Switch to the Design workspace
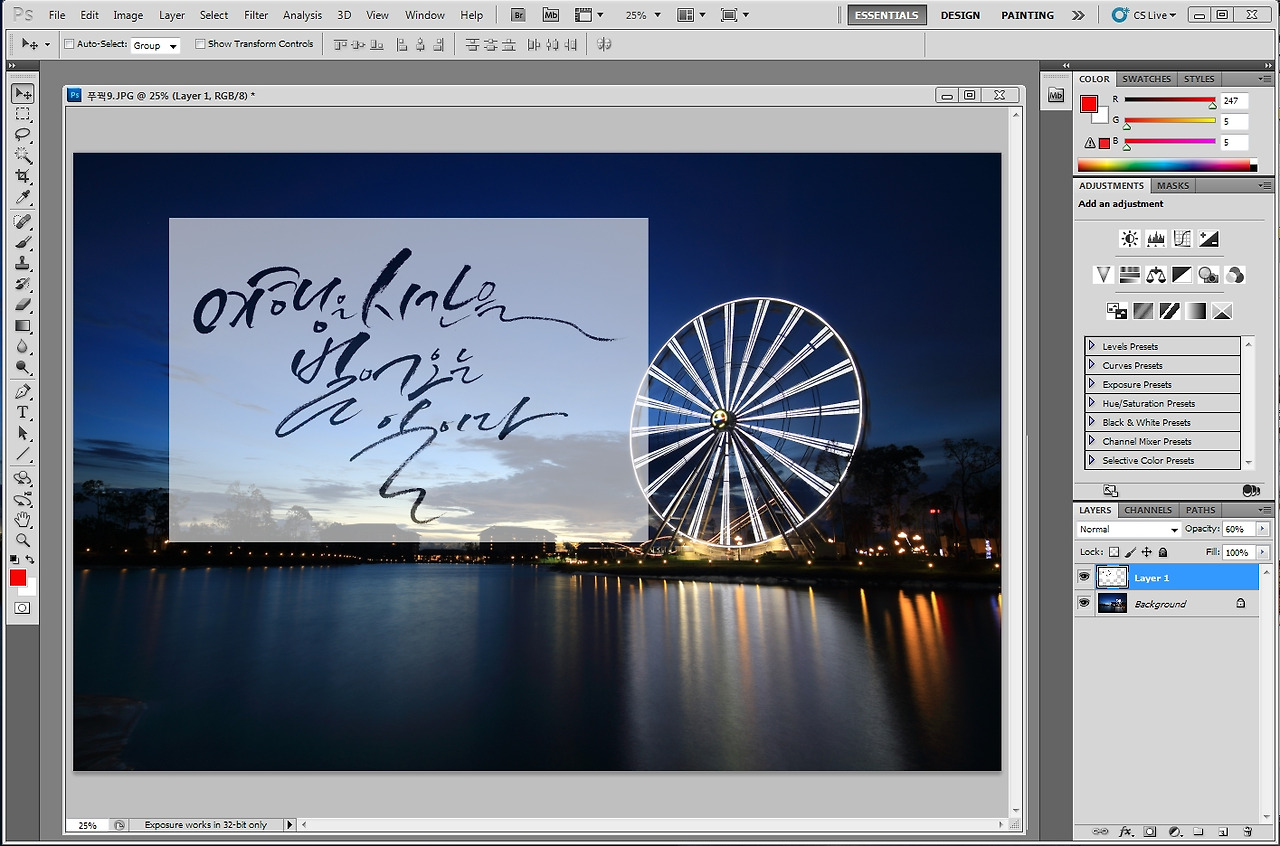Viewport: 1280px width, 846px height. [960, 15]
